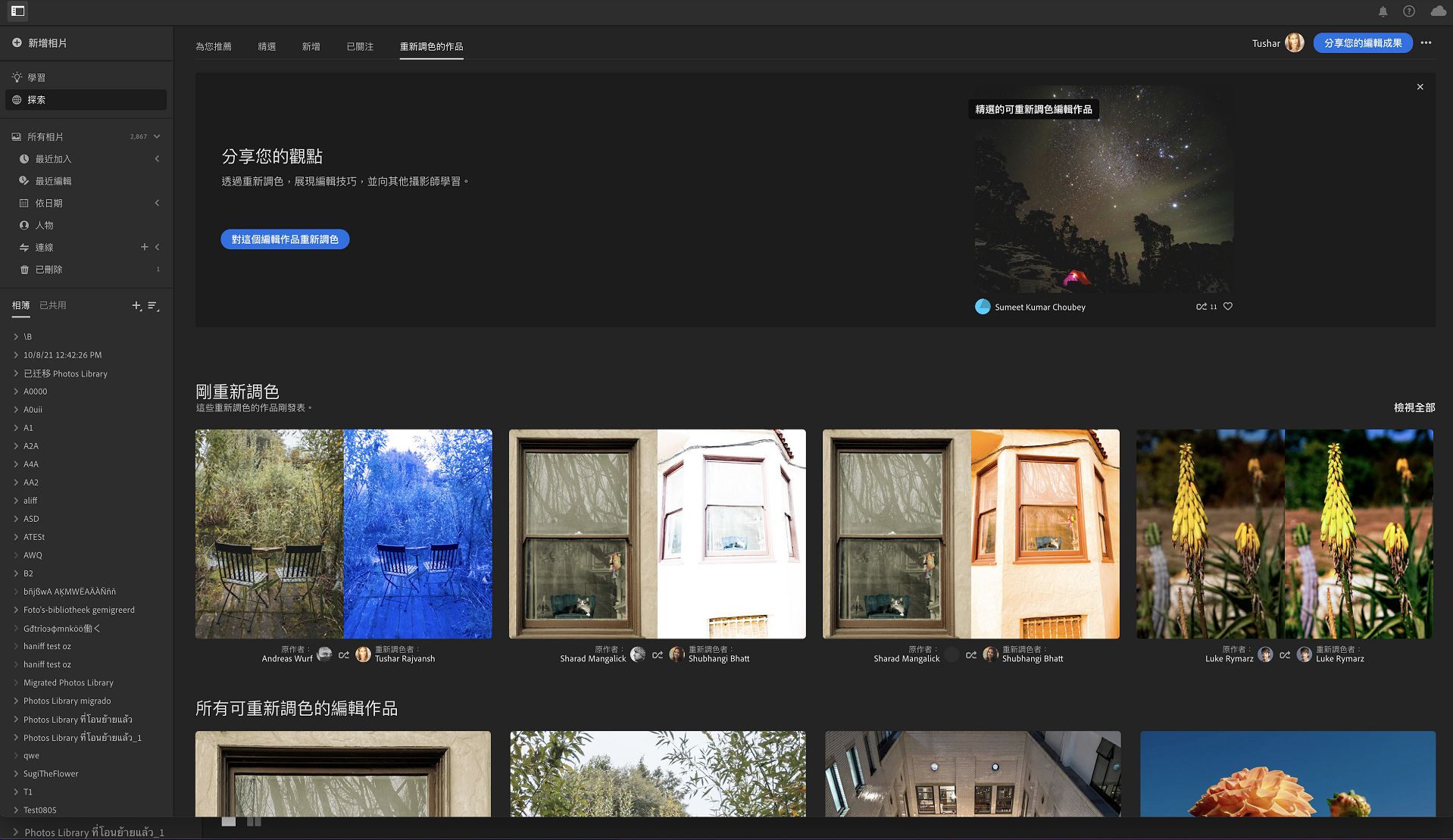Screen dimensions: 1453x840
Task: Open the notifications bell
Action: [x=1383, y=11]
